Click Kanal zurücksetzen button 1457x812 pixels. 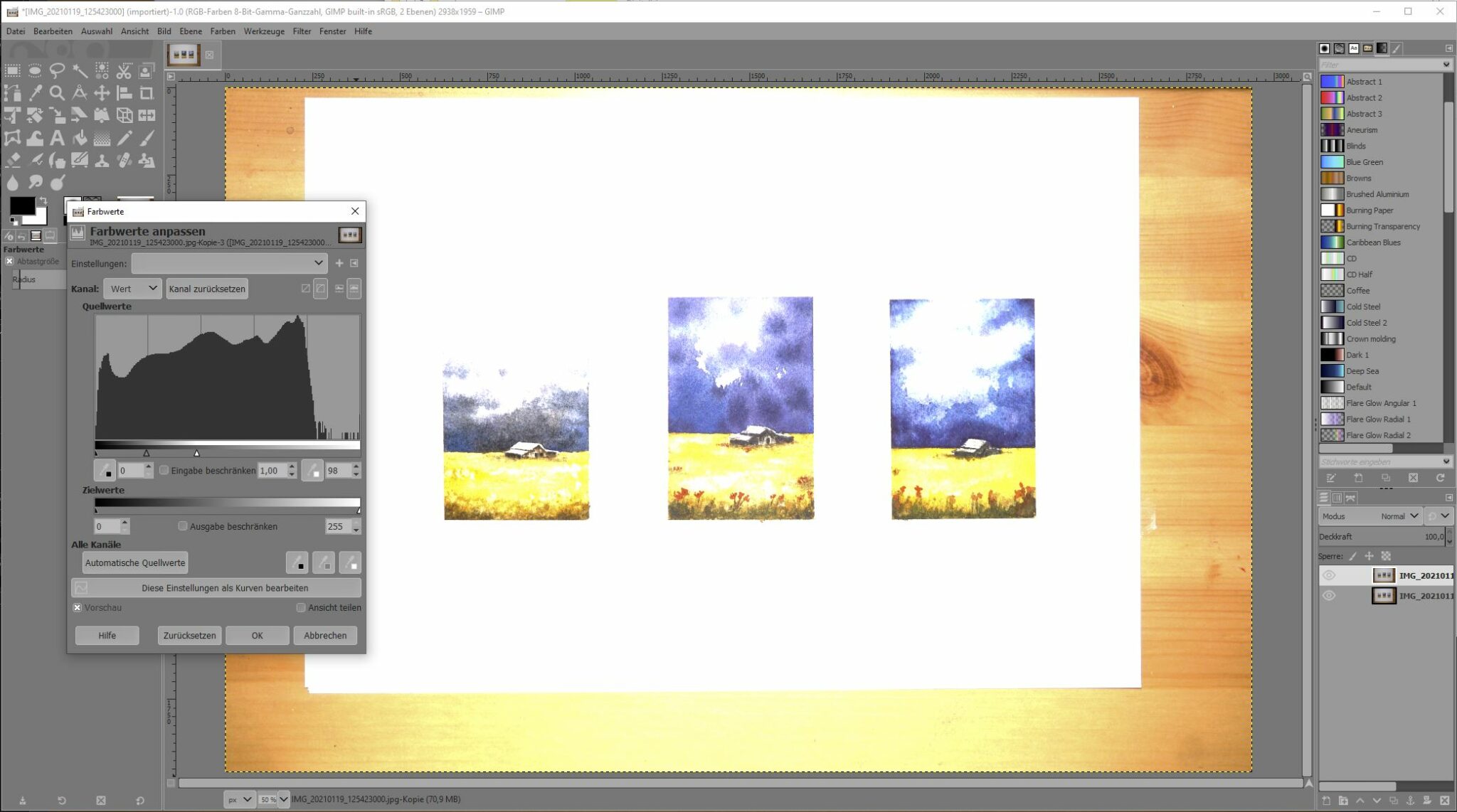click(x=207, y=289)
